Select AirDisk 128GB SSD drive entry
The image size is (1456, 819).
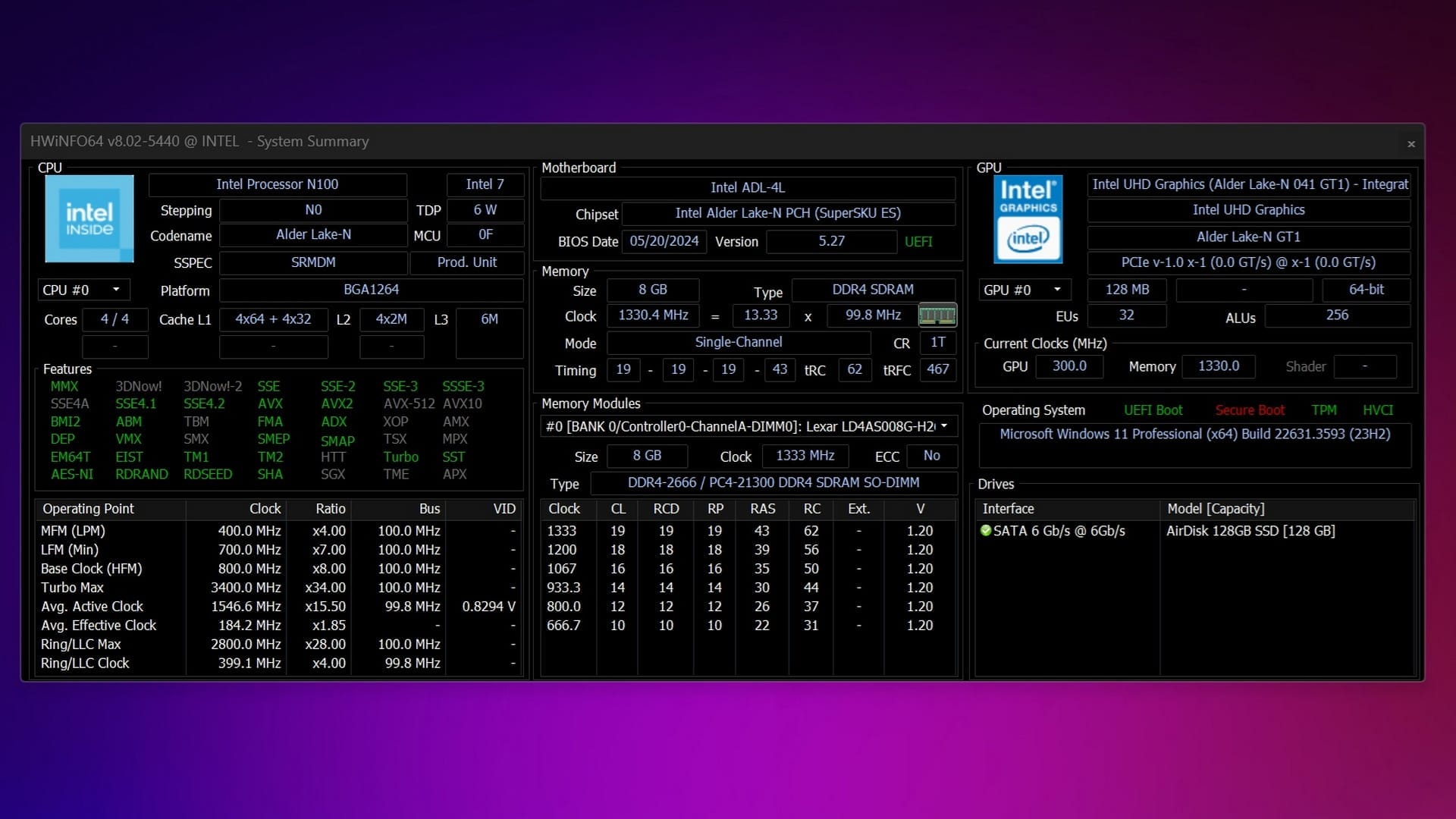point(1250,531)
